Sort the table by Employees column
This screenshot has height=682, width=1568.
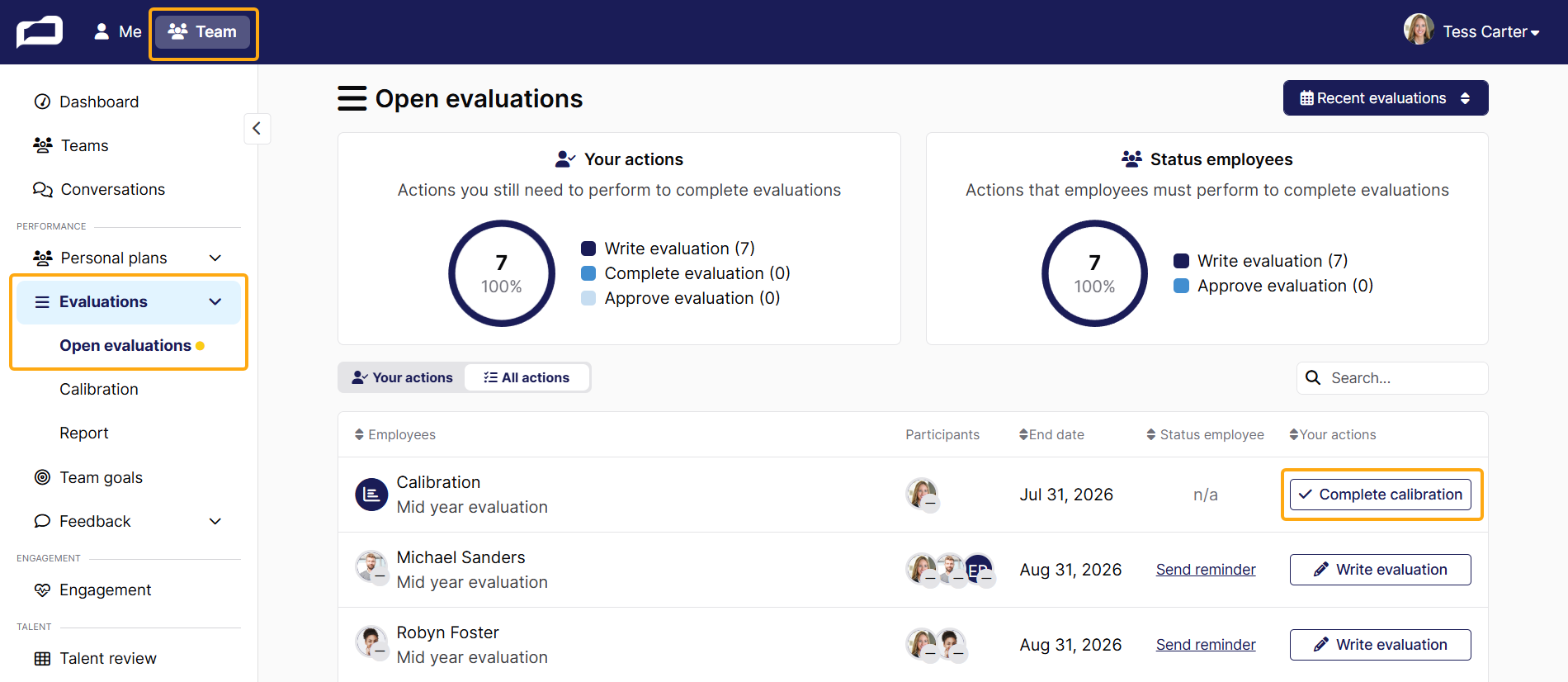395,434
